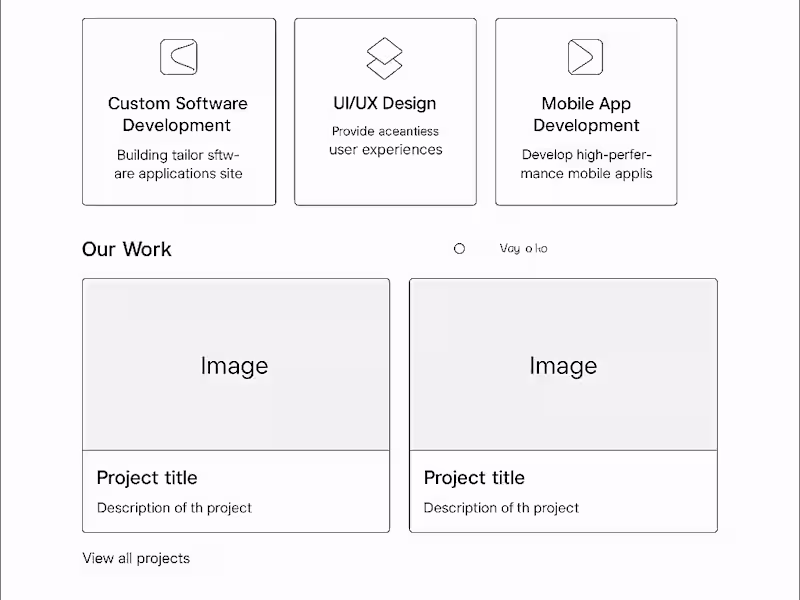This screenshot has height=600, width=800.
Task: Open the left project Image placeholder
Action: pos(236,364)
